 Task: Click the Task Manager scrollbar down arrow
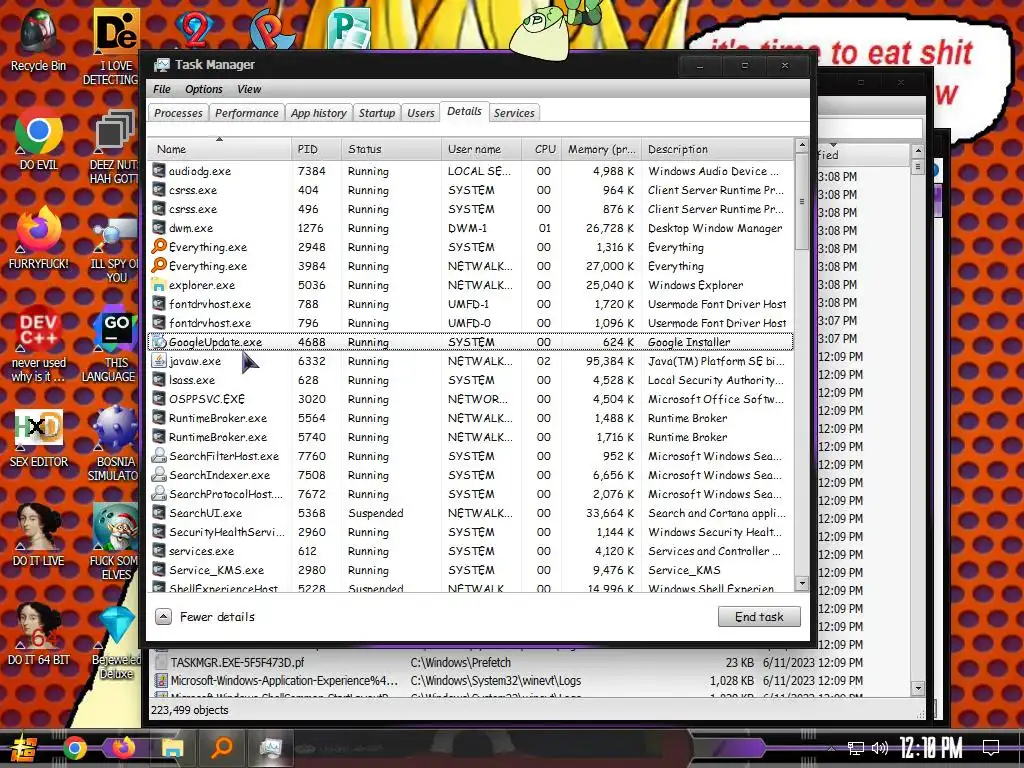[x=802, y=583]
